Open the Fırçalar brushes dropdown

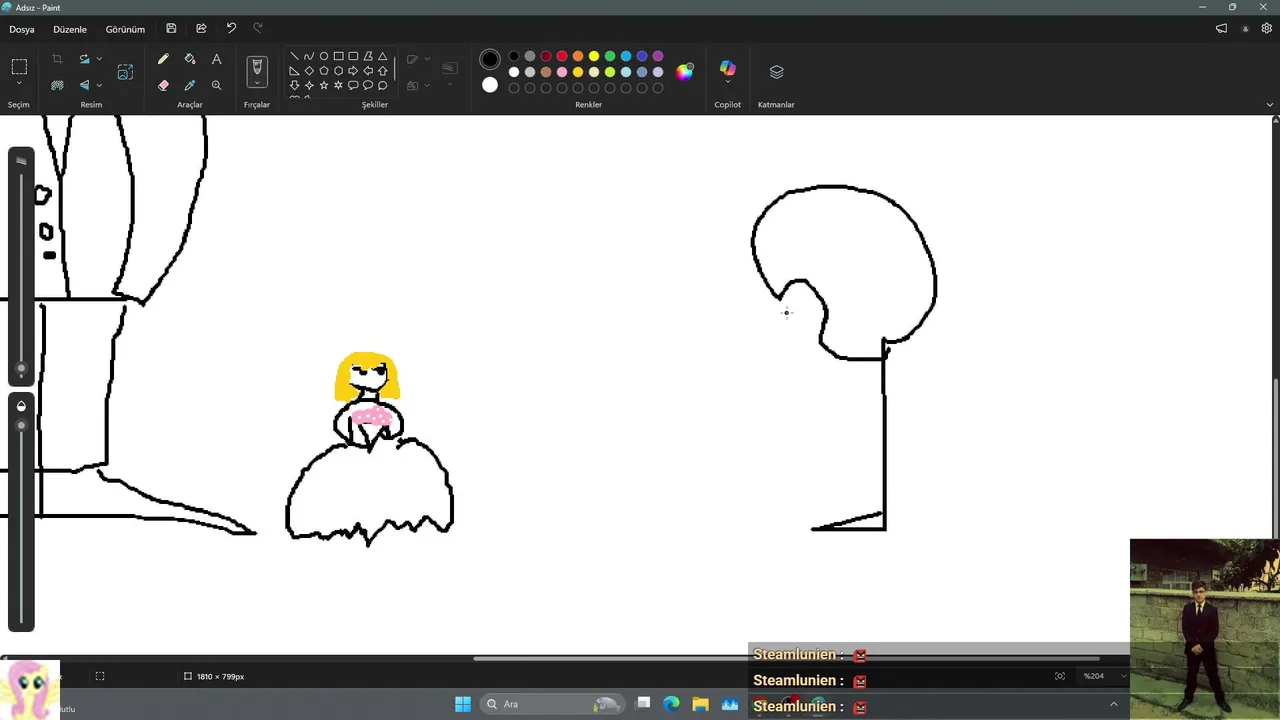tap(257, 83)
